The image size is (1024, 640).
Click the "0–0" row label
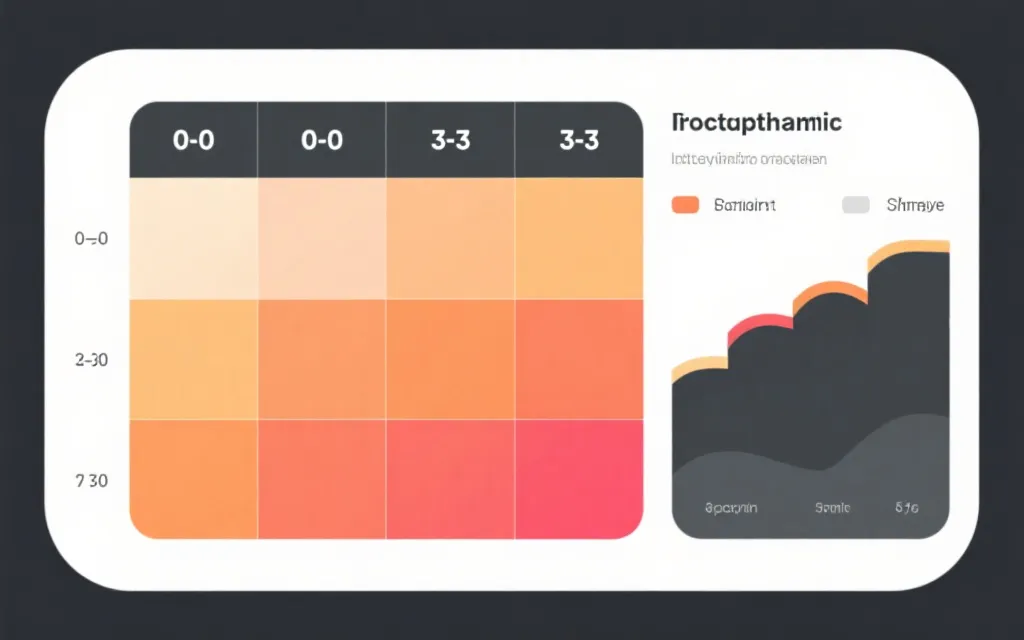click(x=91, y=239)
